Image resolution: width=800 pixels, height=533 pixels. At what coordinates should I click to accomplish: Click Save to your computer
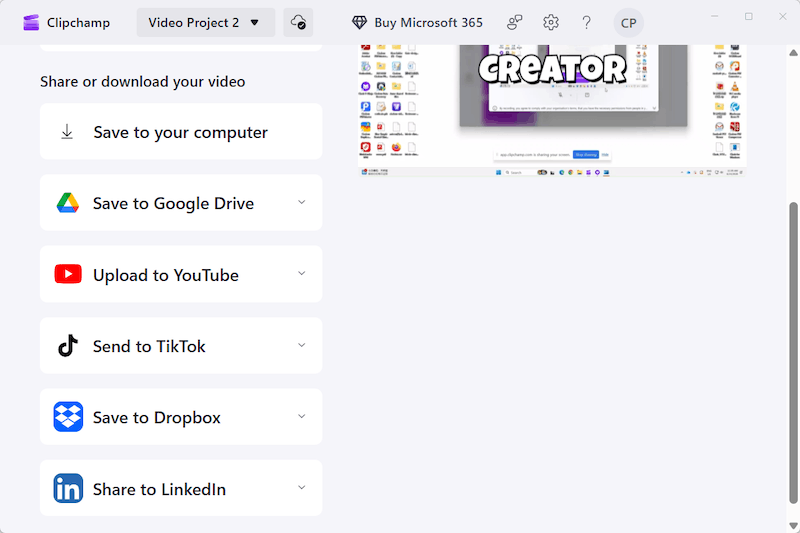pos(181,132)
